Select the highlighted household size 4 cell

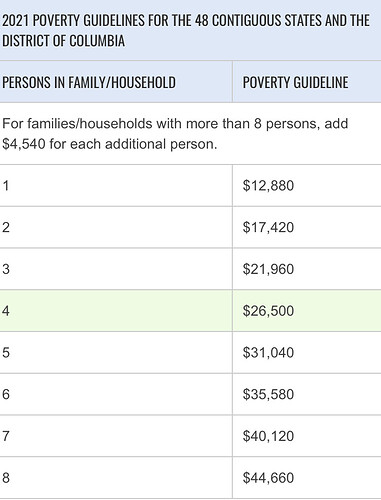pos(116,311)
